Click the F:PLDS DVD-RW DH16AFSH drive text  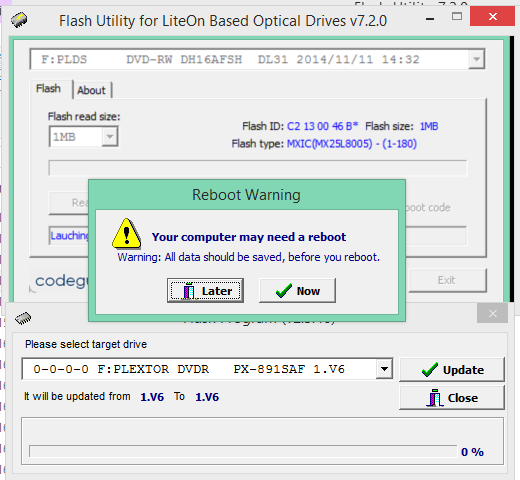(230, 59)
